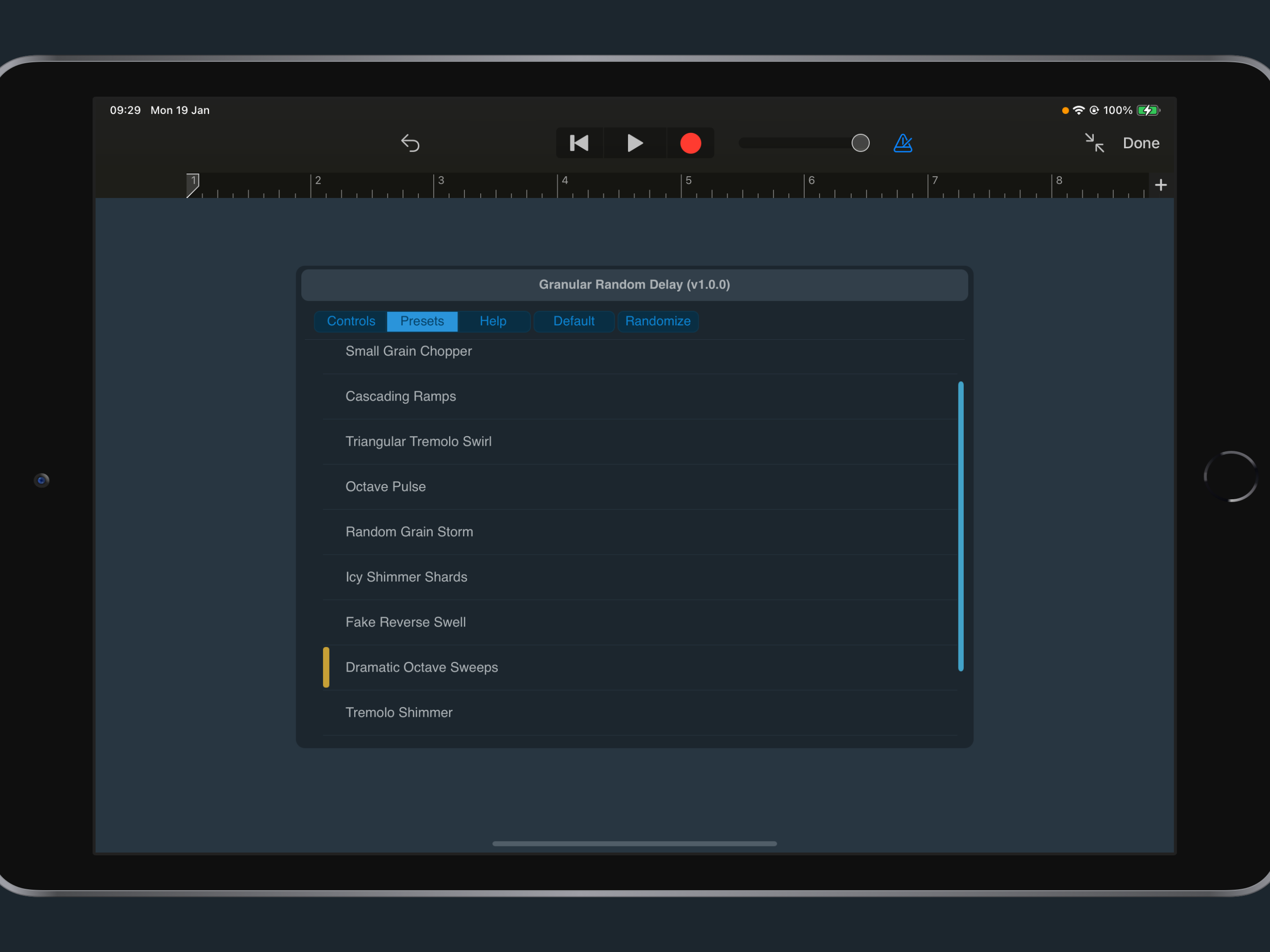Tap the undo arrow icon
1270x952 pixels.
(410, 143)
